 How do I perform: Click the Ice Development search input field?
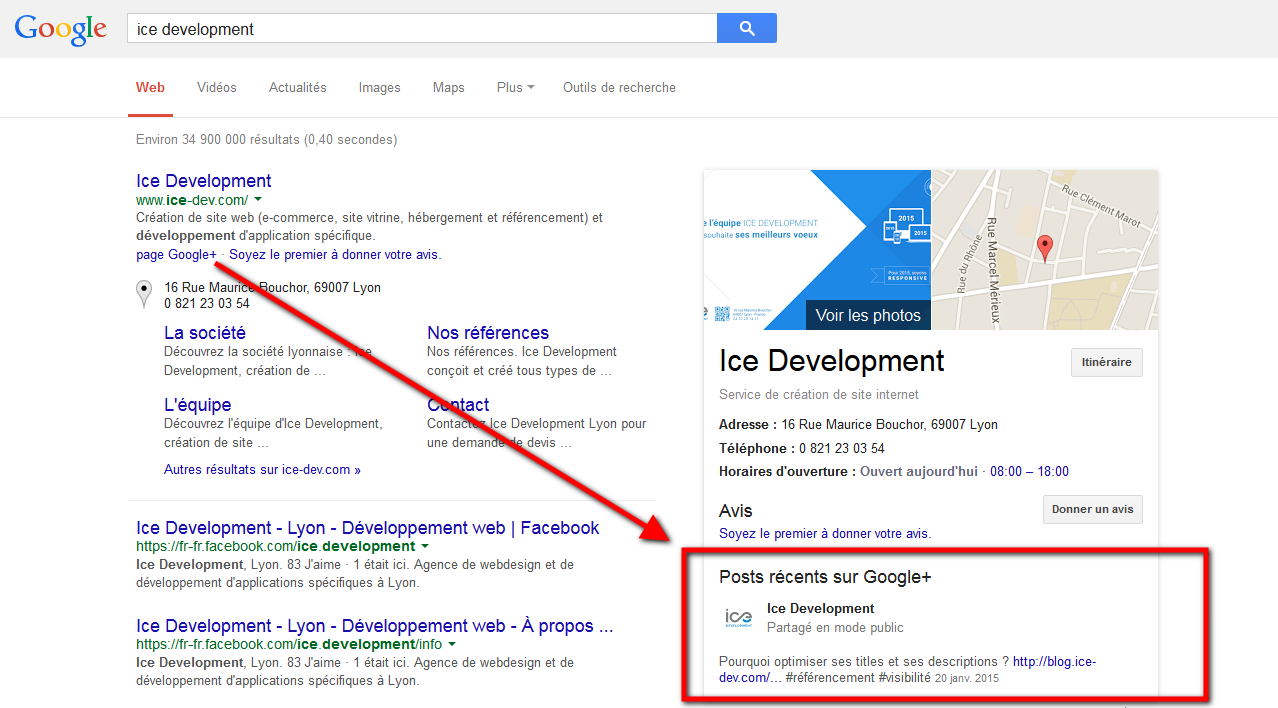point(420,27)
